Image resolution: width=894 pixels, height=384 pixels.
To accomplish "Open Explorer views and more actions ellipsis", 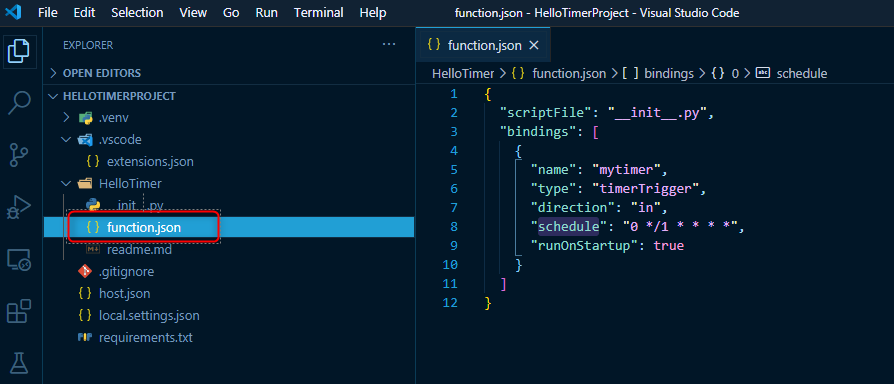I will click(389, 44).
